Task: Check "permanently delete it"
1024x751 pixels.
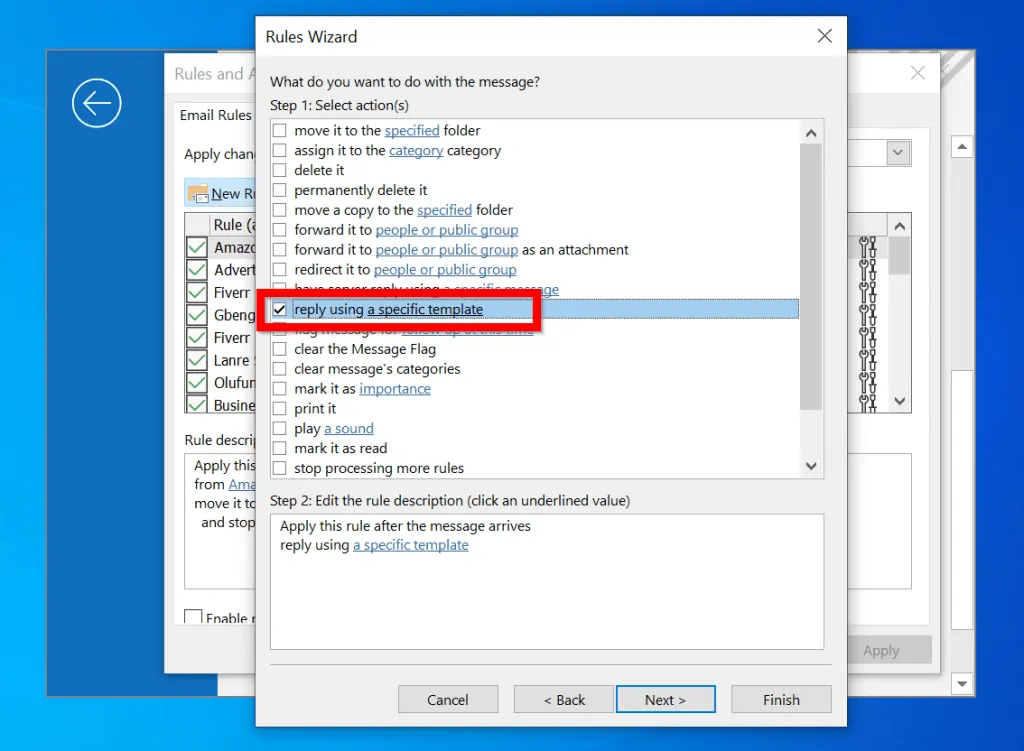Action: coord(278,189)
